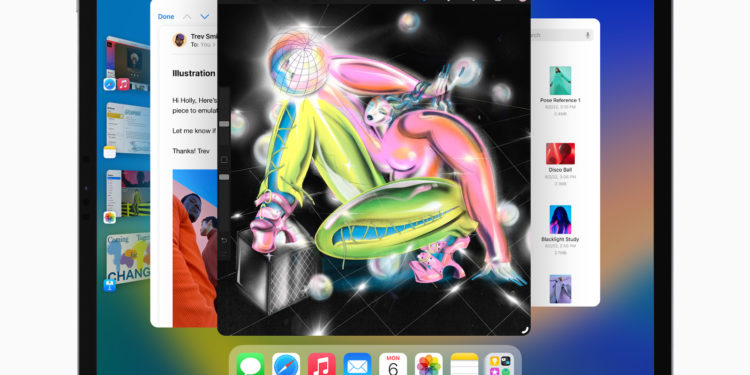
Task: Tap the Keynote icon in Stage Manager strip
Action: 110,286
